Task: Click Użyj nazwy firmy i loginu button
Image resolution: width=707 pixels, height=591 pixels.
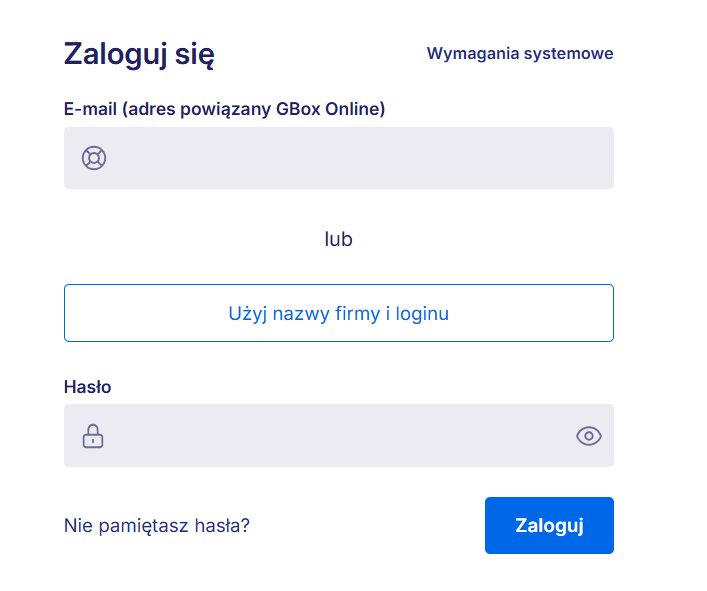Action: click(338, 313)
